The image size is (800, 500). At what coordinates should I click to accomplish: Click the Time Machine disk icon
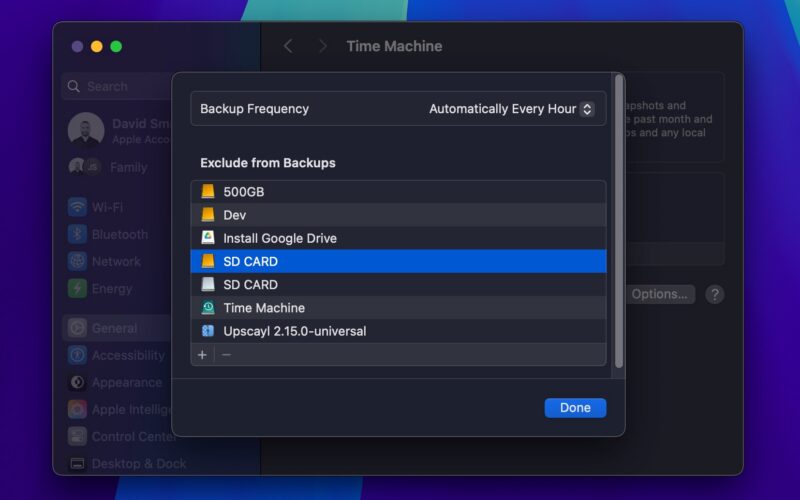pyautogui.click(x=208, y=308)
